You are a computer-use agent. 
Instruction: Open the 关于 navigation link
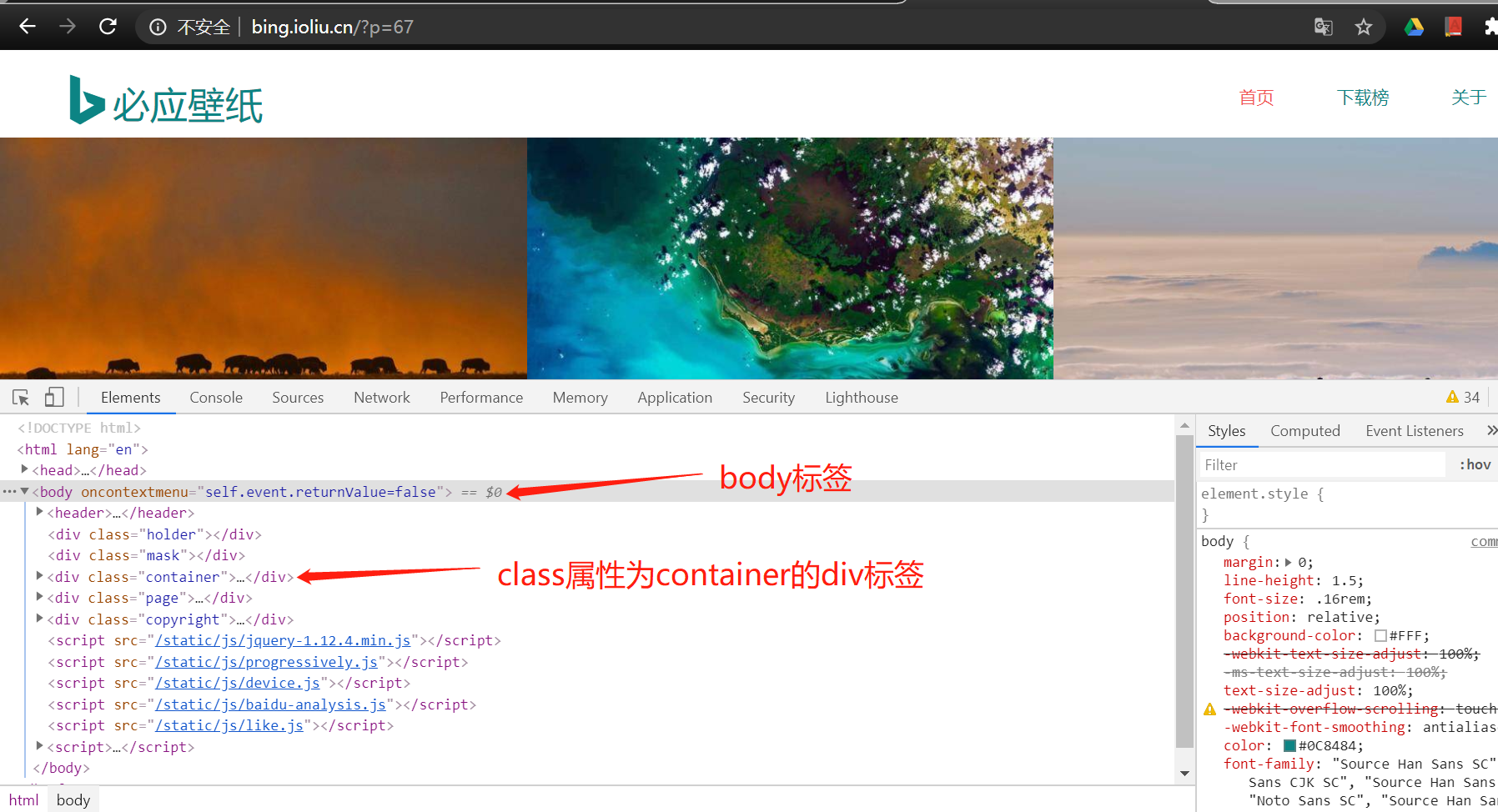pos(1469,98)
